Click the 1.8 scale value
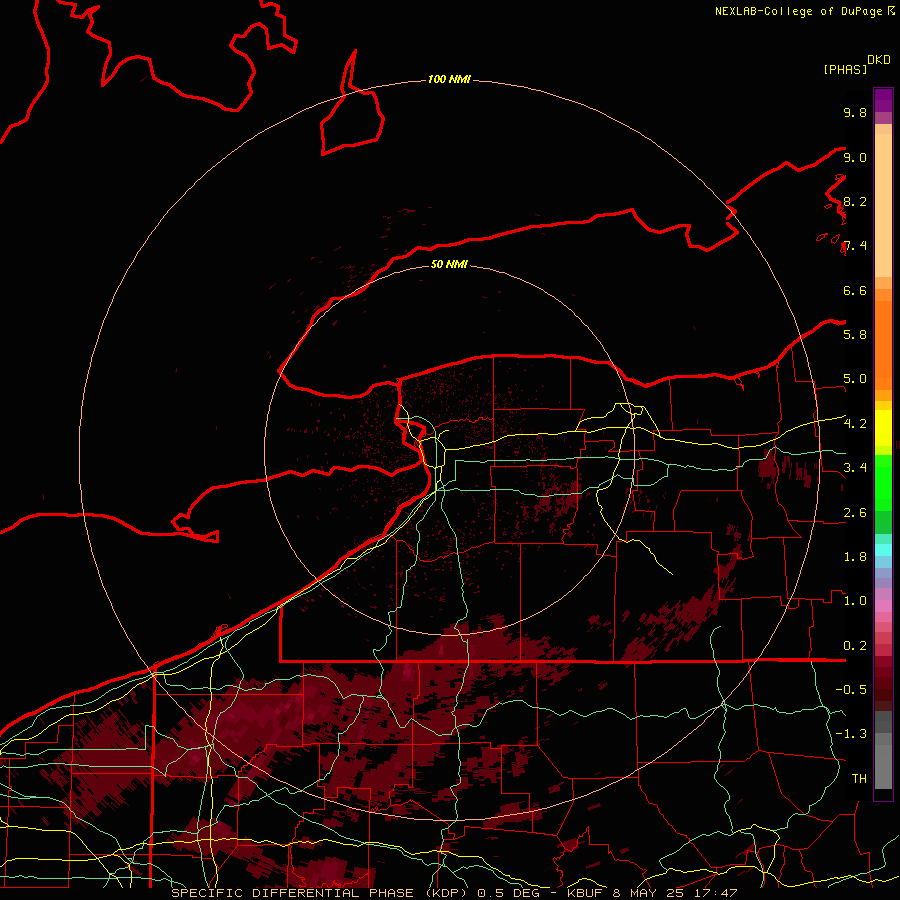 click(855, 557)
